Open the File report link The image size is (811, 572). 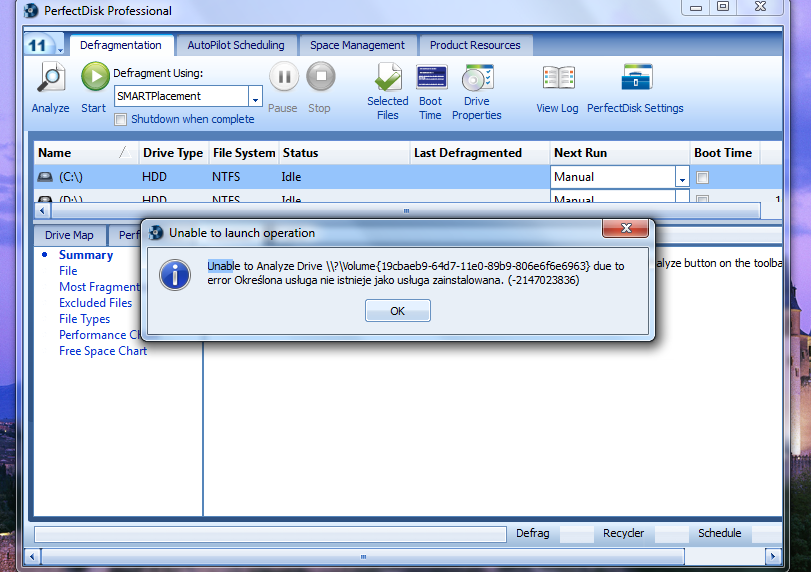(68, 271)
